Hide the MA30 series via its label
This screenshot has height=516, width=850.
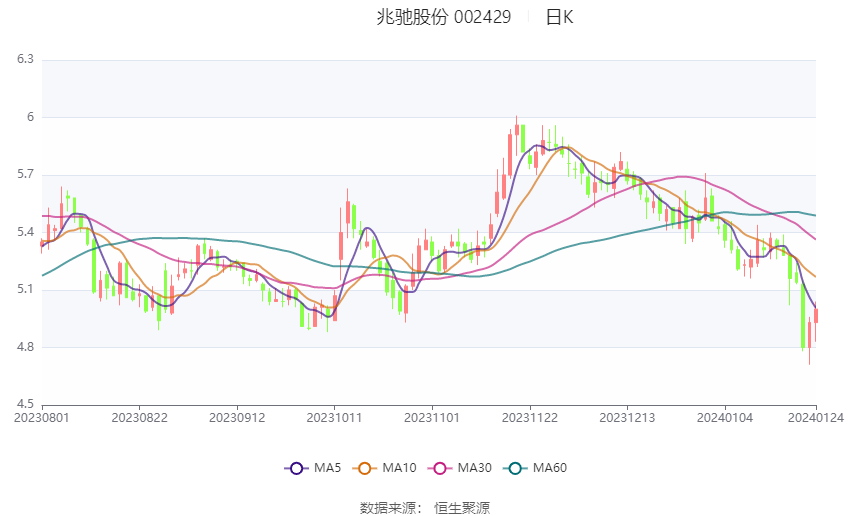(474, 468)
